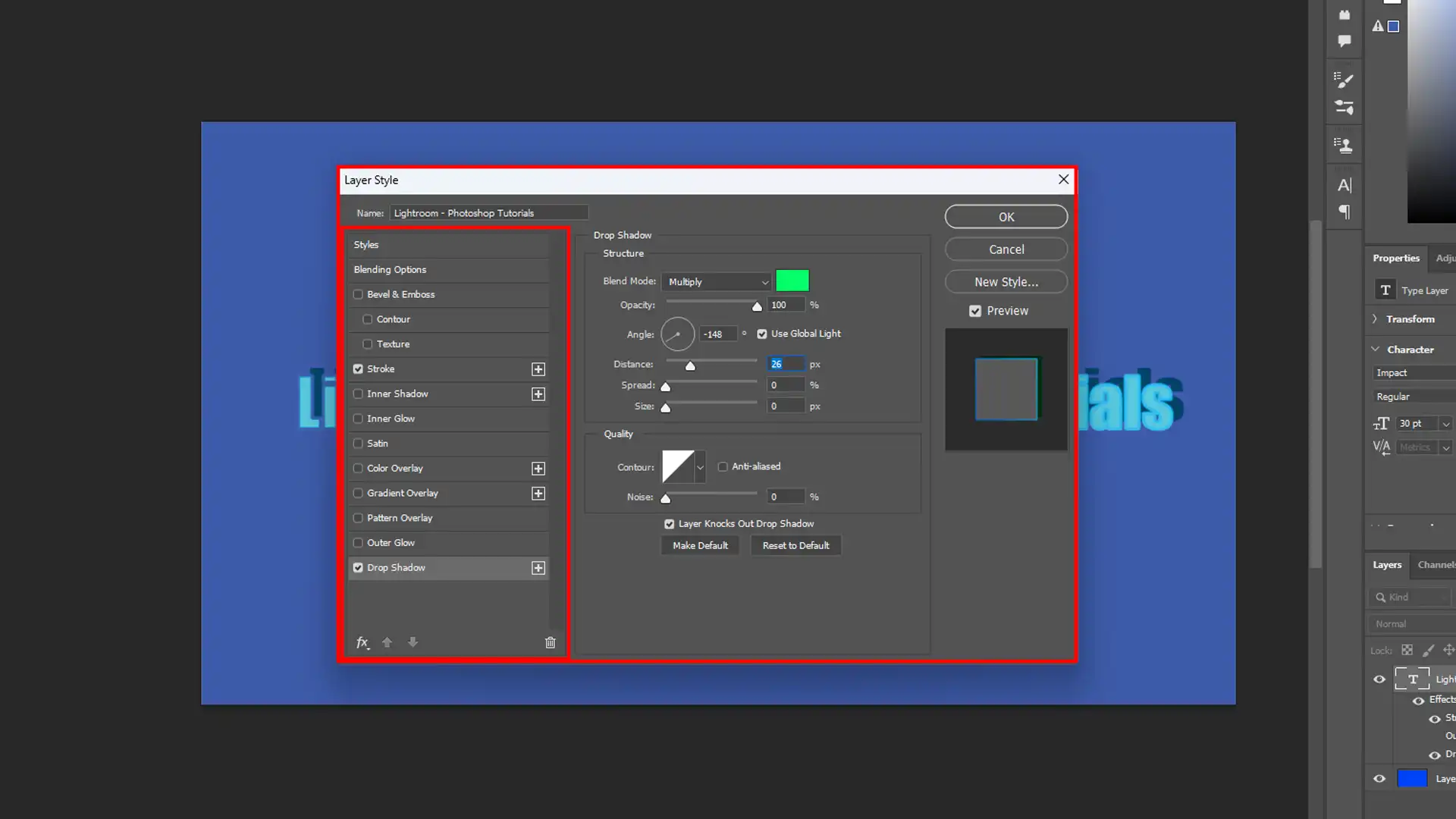Click the New Style... button

1006,282
